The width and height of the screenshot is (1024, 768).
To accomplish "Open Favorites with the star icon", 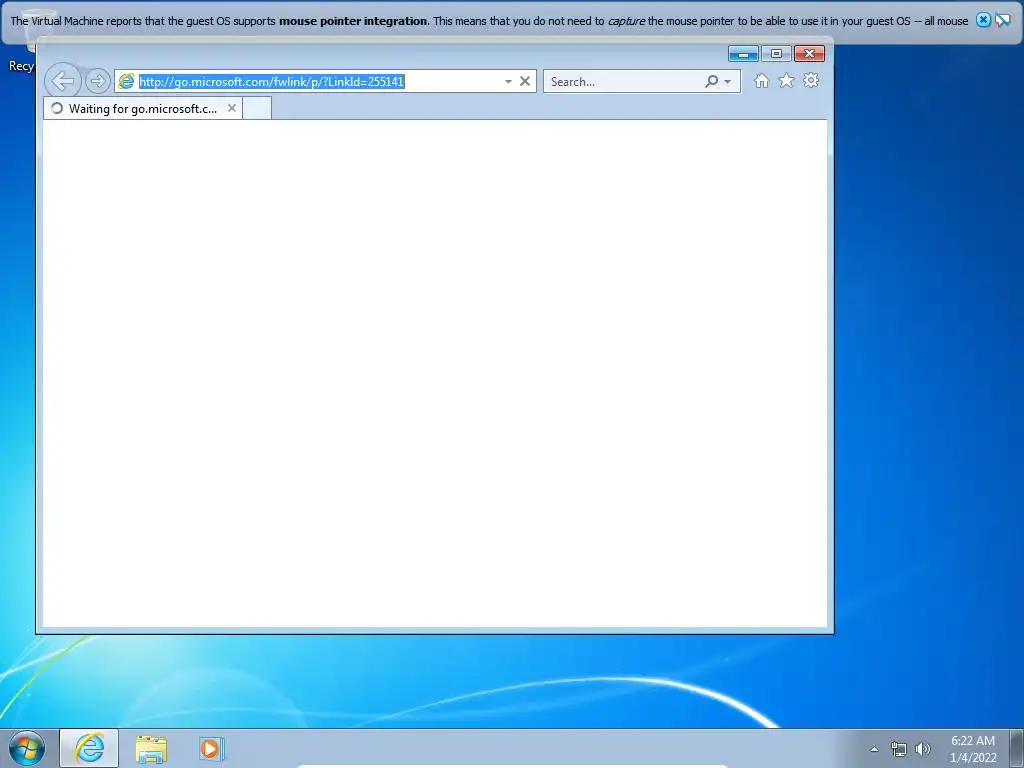I will click(x=786, y=81).
